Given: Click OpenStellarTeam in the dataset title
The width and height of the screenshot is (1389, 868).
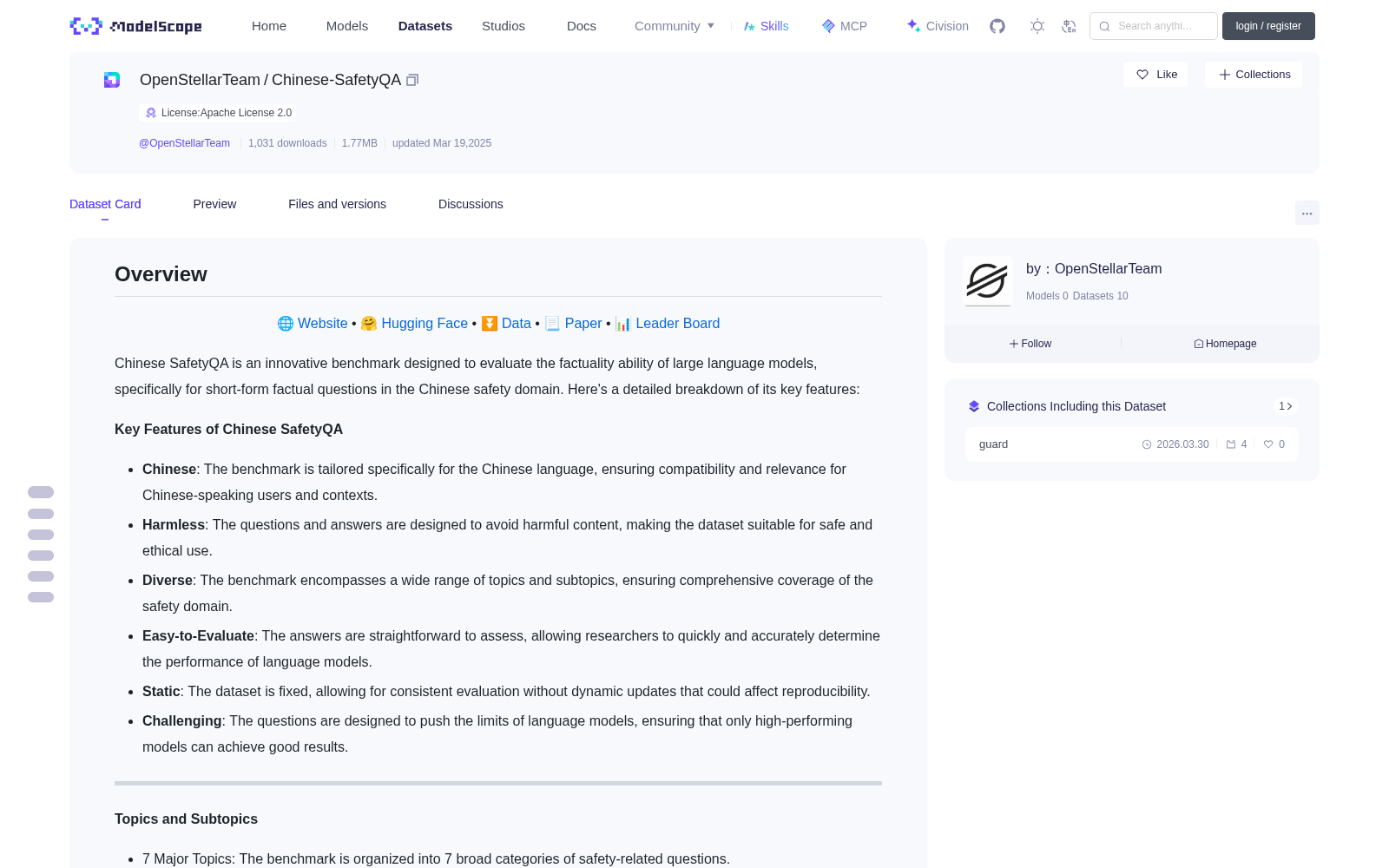Looking at the screenshot, I should point(200,80).
